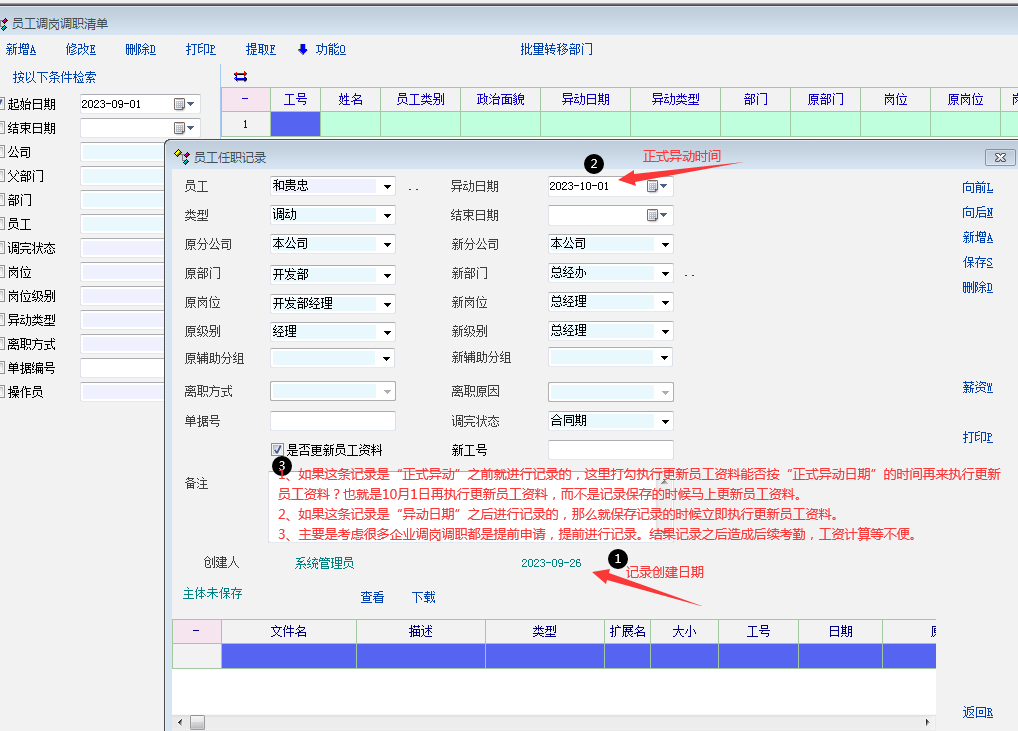Screen dimensions: 1018x731
Task: Click the '..' lookup button beside 员工
Action: pyautogui.click(x=413, y=187)
